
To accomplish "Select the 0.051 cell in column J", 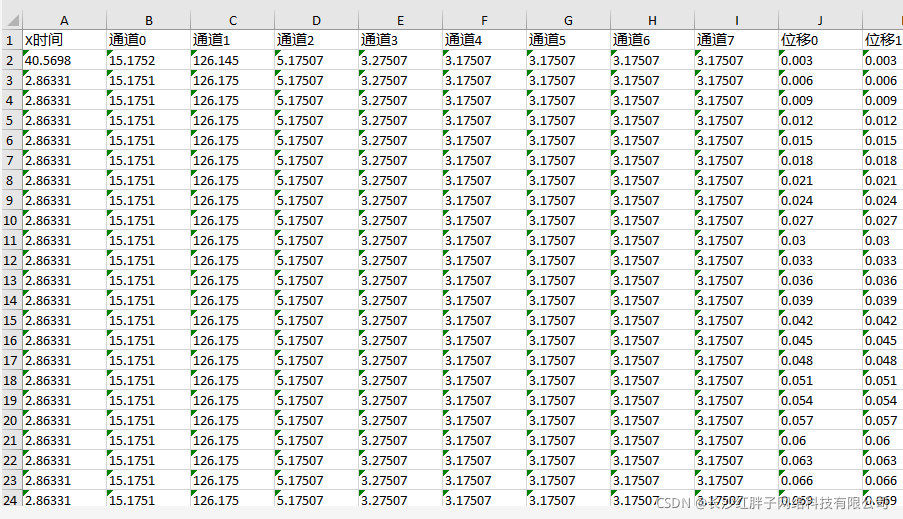I will point(821,380).
